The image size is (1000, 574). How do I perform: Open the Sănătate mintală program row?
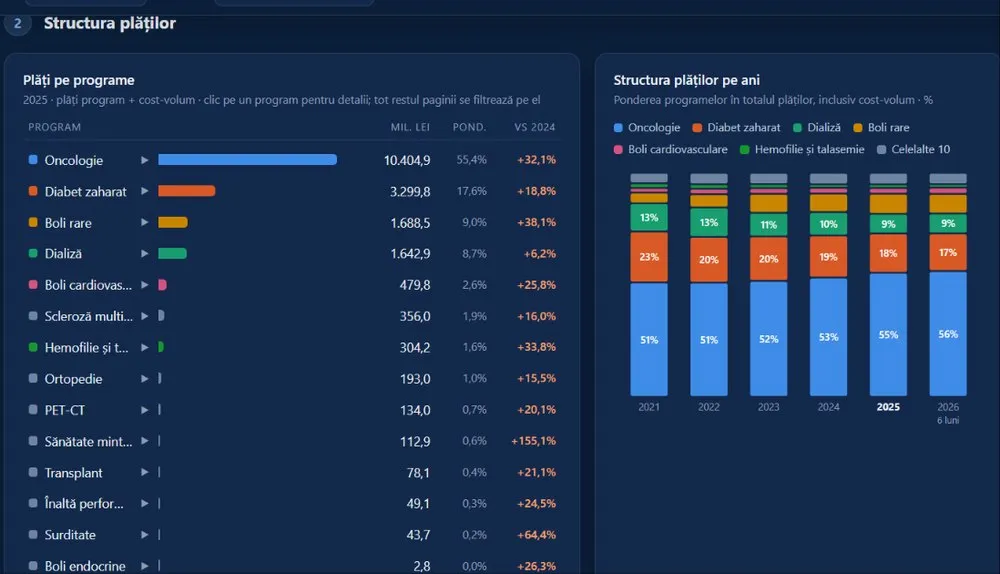point(292,441)
